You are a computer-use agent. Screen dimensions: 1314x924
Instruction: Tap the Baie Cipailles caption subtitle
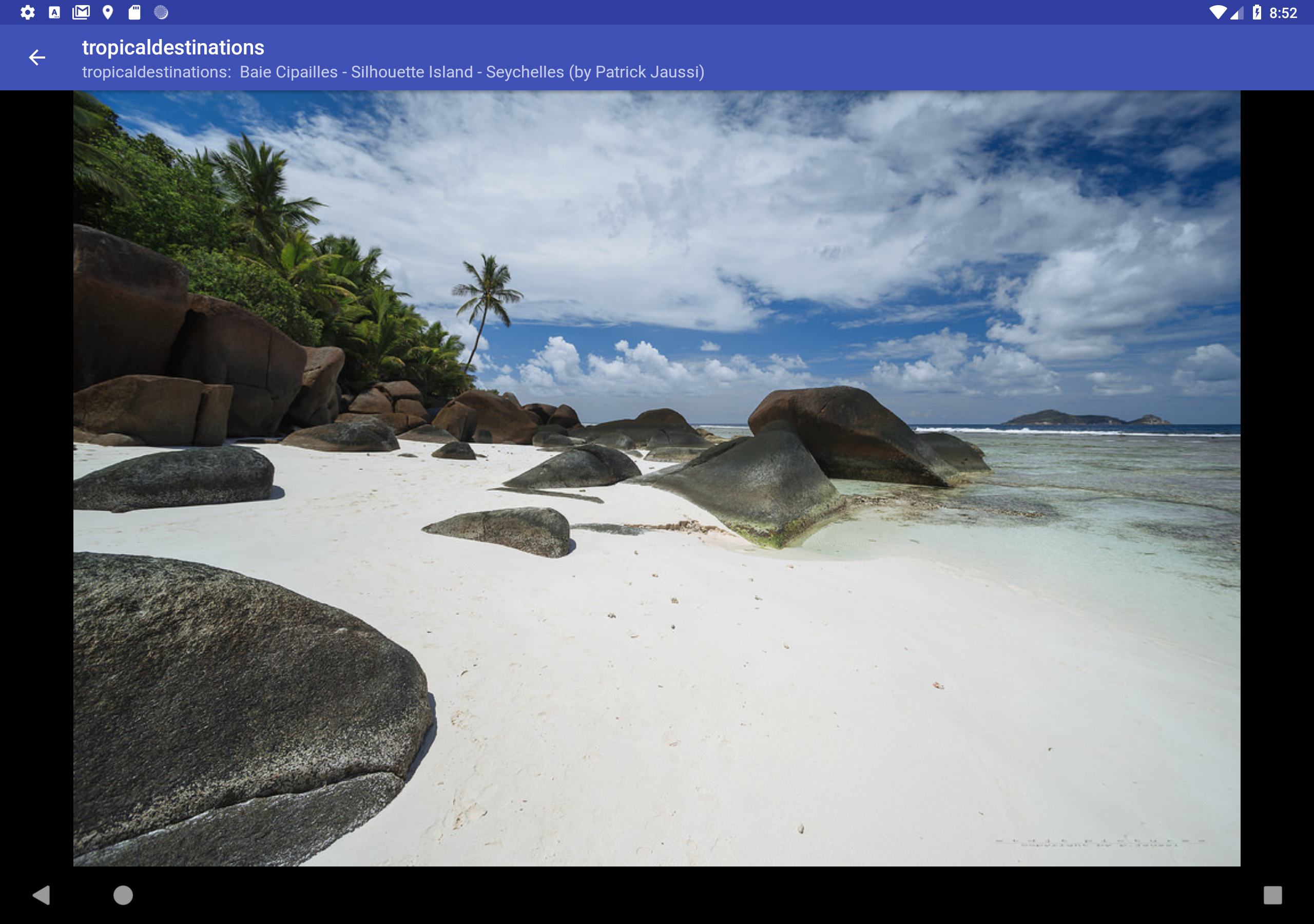(393, 72)
